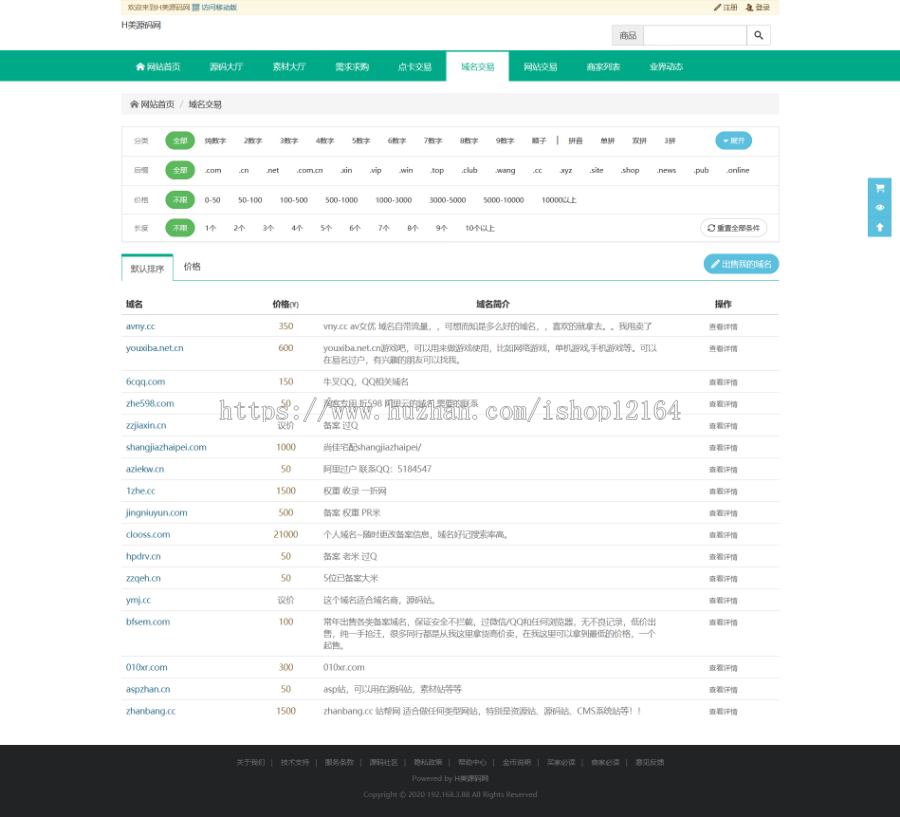Open 域名交易 nav tab
Image resolution: width=900 pixels, height=817 pixels.
coord(478,67)
